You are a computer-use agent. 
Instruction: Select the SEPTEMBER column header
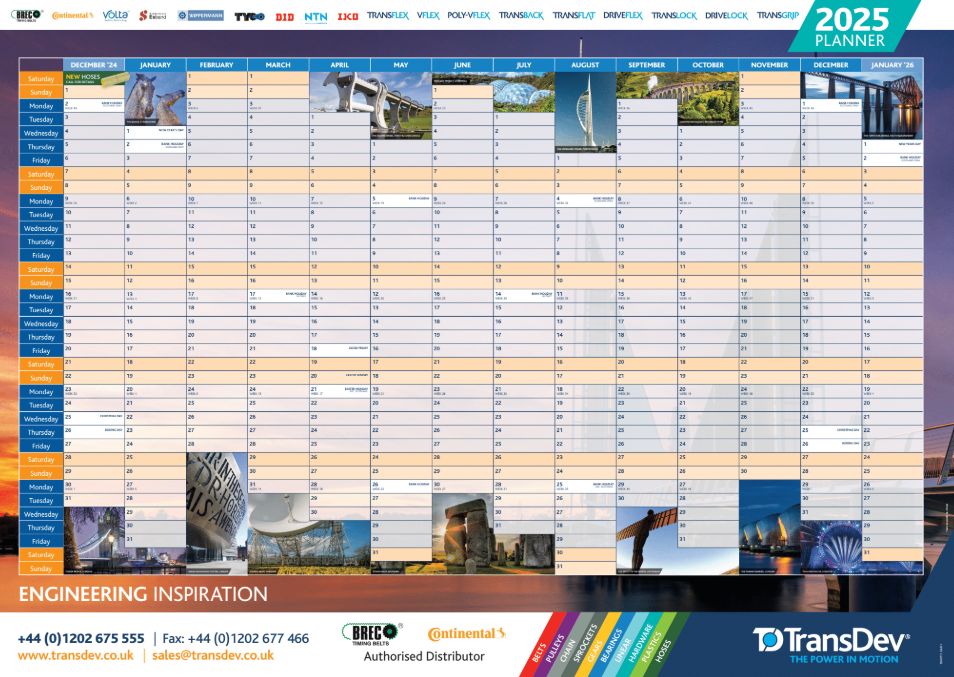click(647, 64)
